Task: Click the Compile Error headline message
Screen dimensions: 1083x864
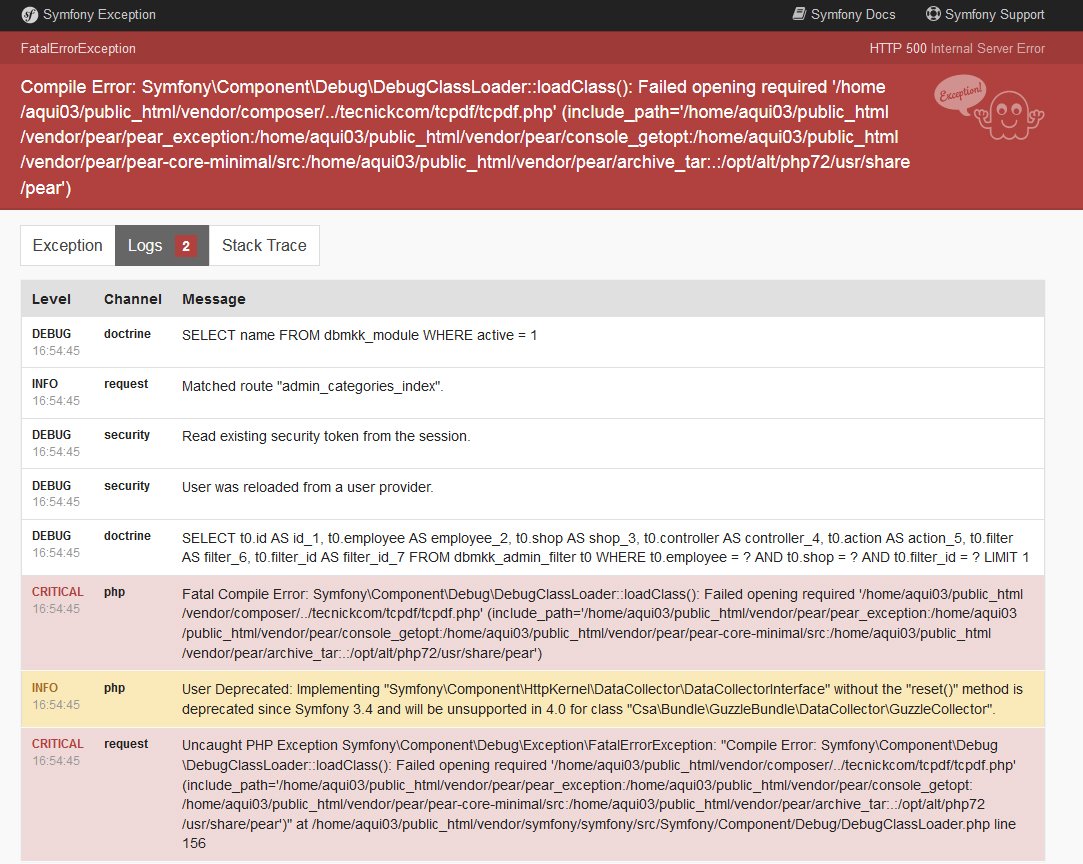Action: click(465, 137)
